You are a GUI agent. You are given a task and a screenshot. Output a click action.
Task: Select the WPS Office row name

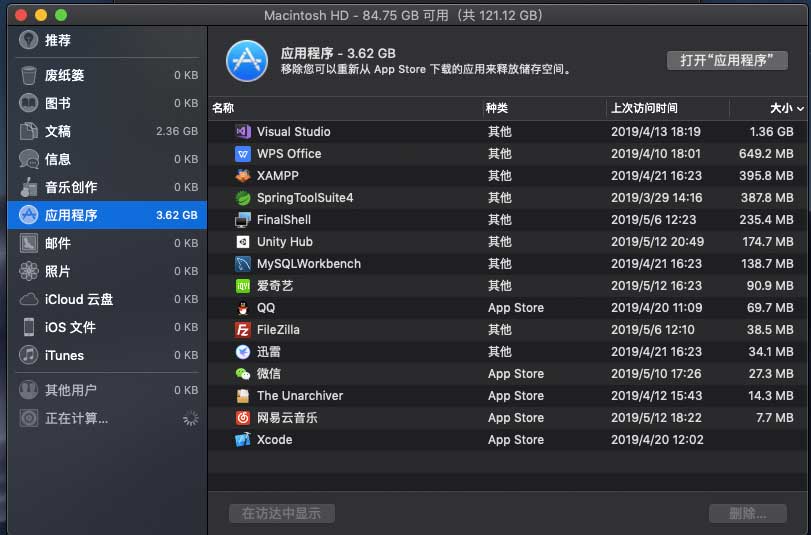(x=289, y=154)
